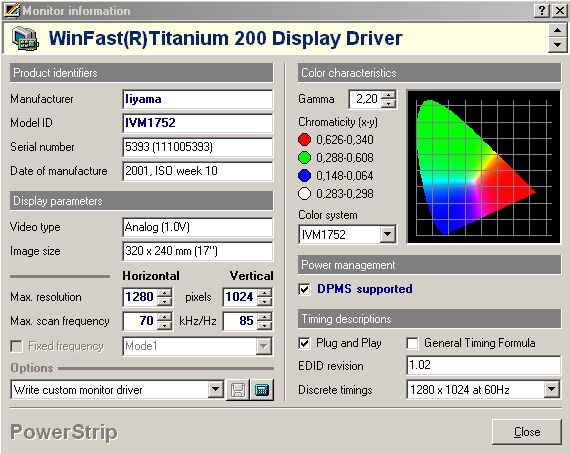Decrease vertical scan frequency 85
570x454 pixels.
(265, 325)
